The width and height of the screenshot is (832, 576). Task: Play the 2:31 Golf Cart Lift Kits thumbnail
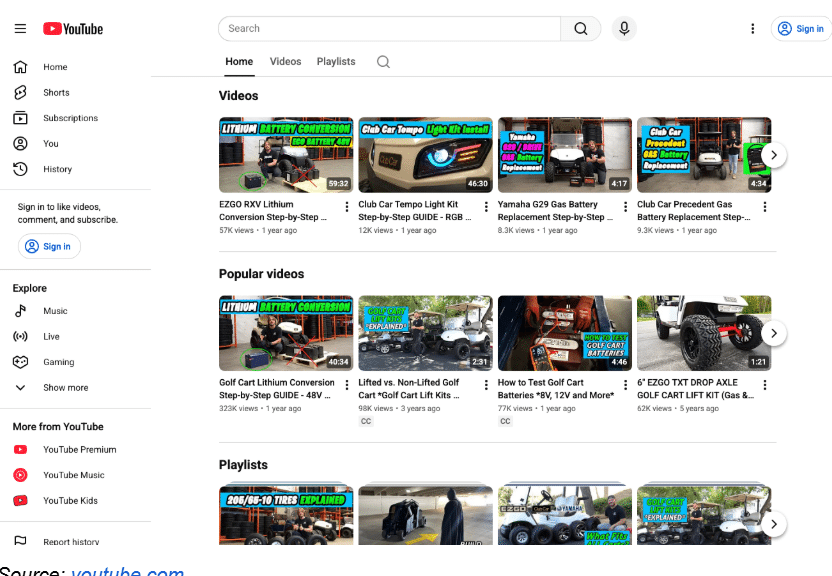pos(425,333)
